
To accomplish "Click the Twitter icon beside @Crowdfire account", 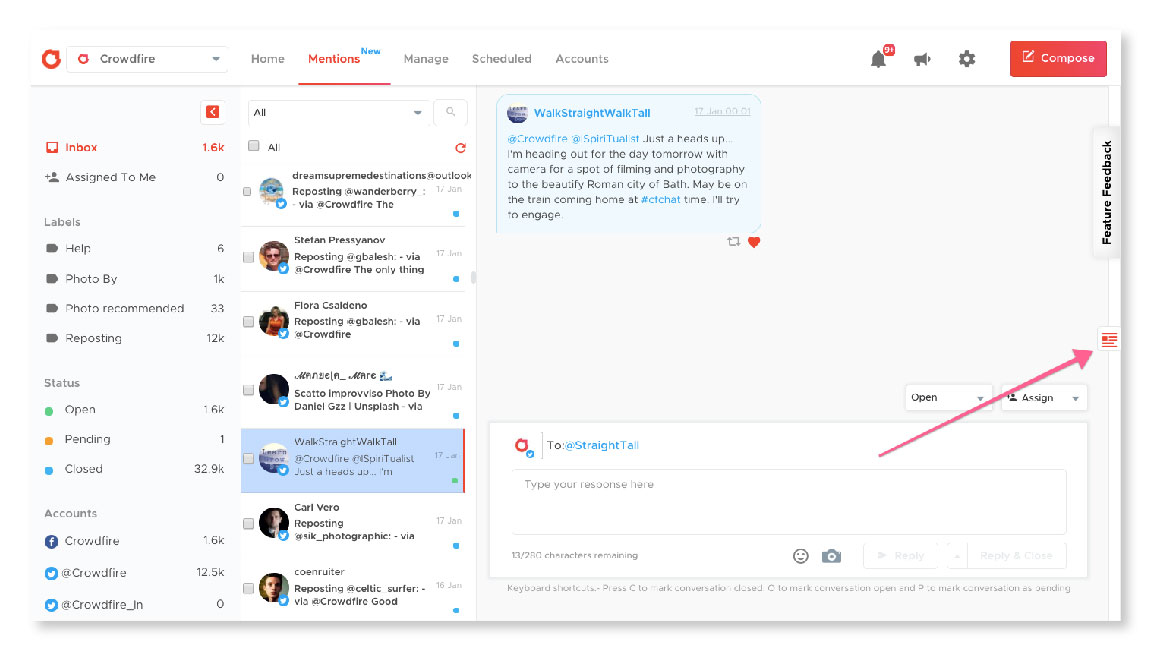I will pyautogui.click(x=51, y=573).
